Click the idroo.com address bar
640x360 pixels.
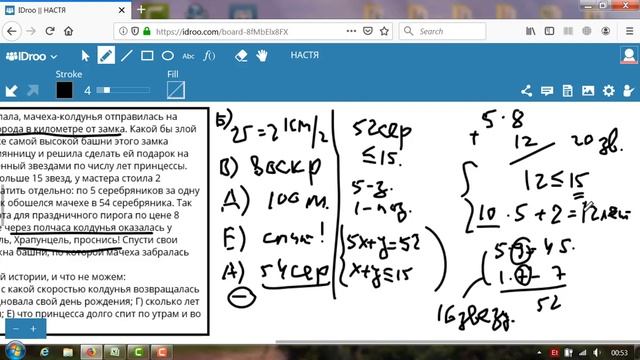(253, 31)
